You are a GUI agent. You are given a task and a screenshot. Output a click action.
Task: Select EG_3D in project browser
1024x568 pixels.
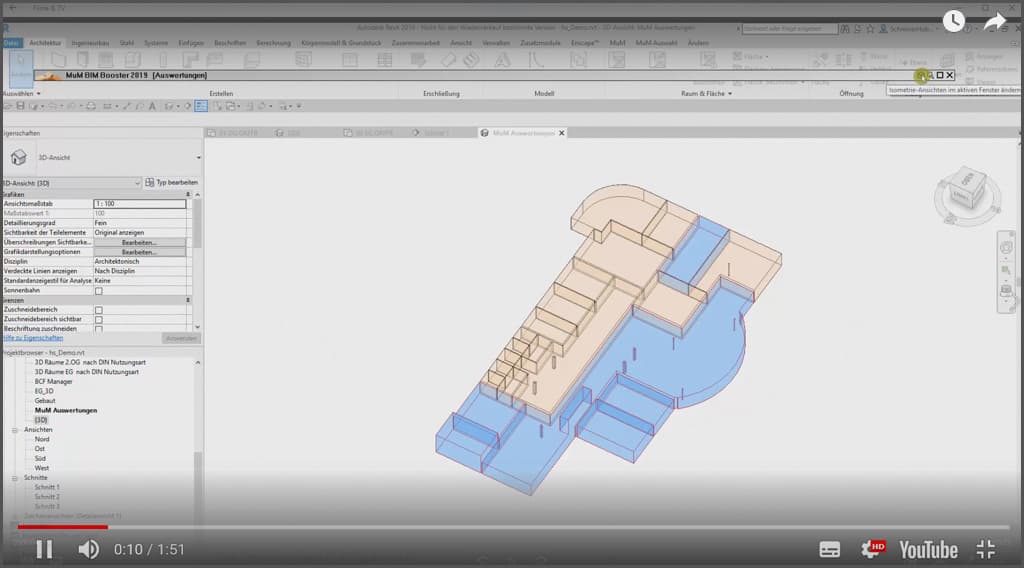[44, 392]
